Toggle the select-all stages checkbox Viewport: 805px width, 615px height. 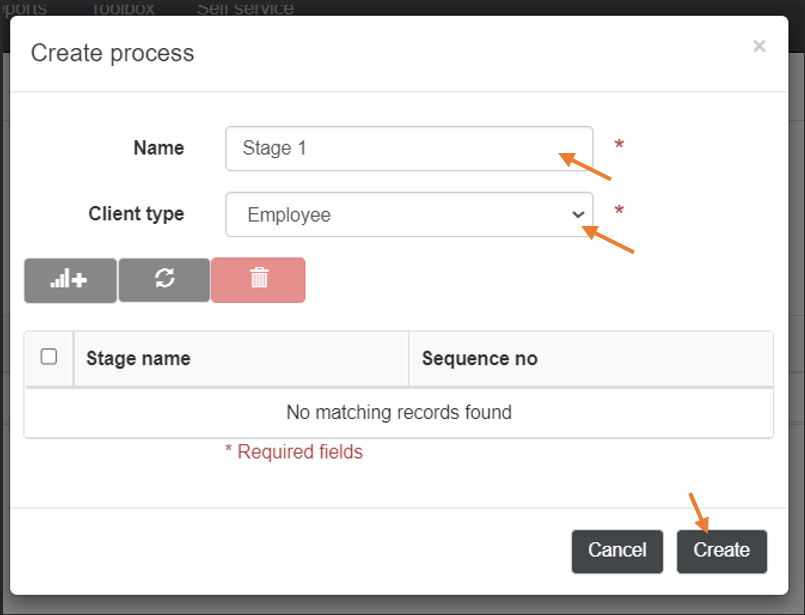point(48,358)
